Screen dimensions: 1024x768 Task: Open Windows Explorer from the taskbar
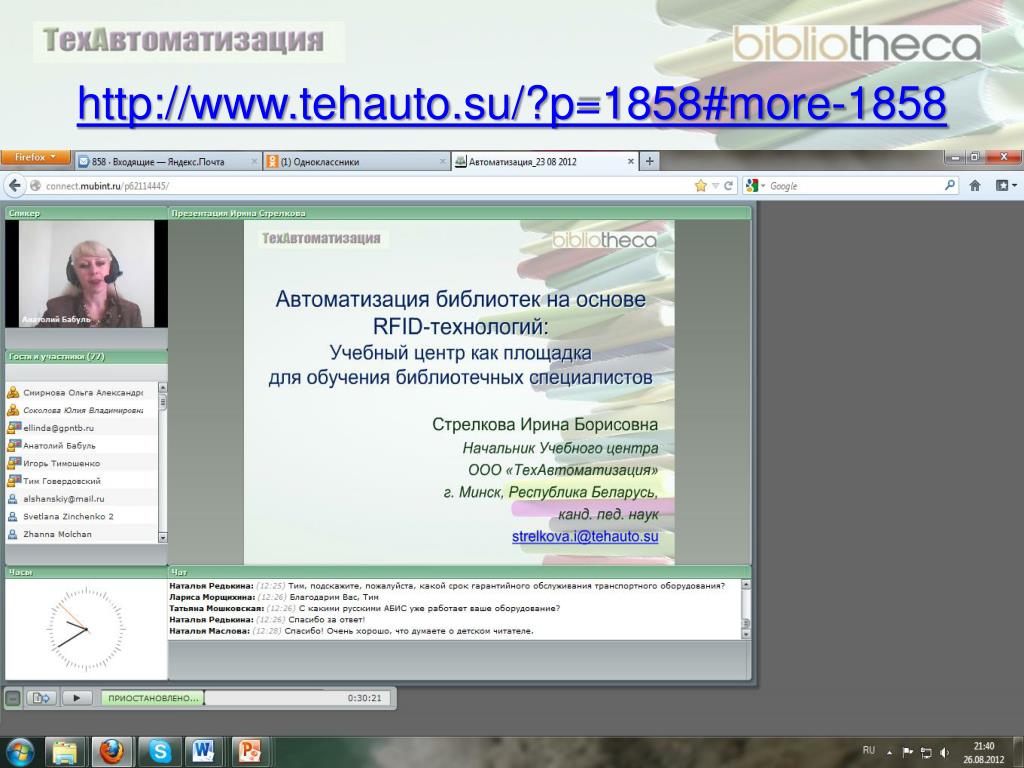pos(65,752)
